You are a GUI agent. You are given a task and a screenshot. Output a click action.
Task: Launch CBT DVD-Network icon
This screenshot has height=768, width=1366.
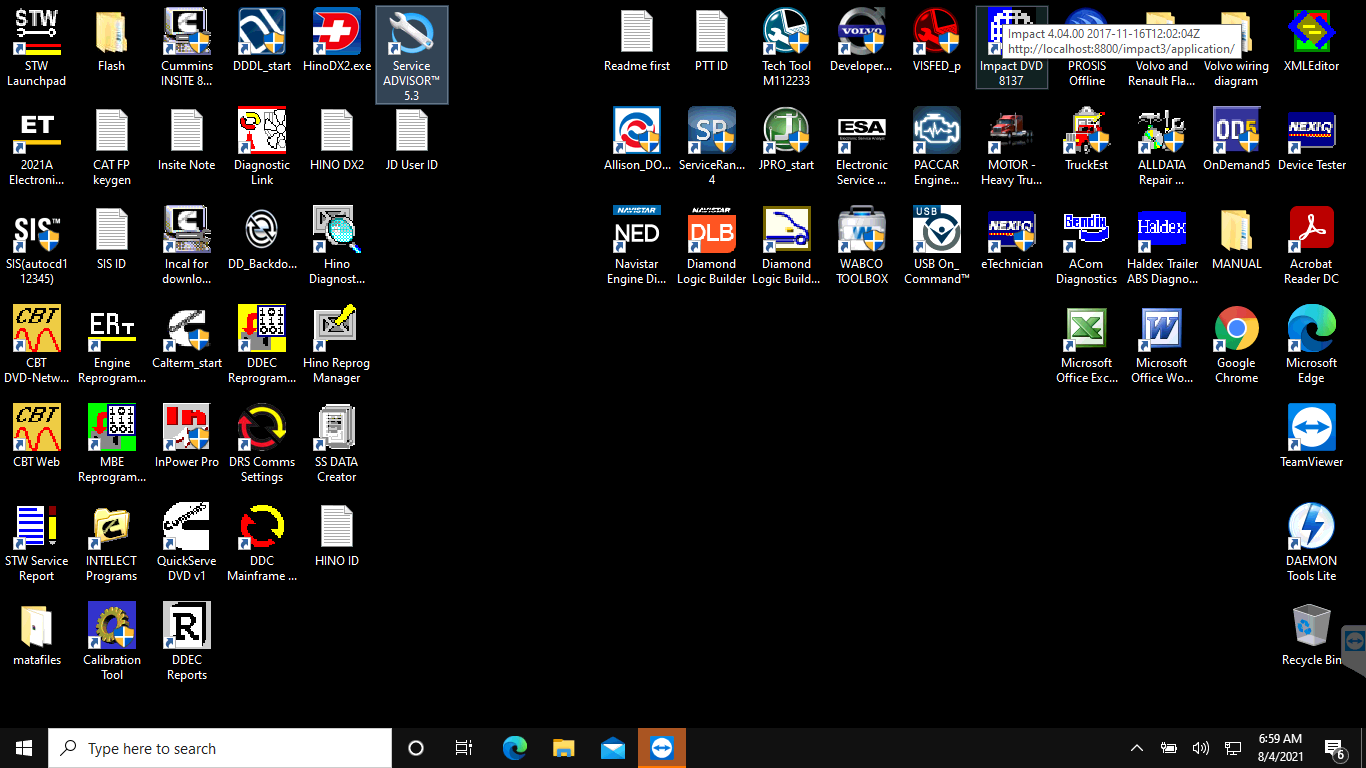(37, 344)
